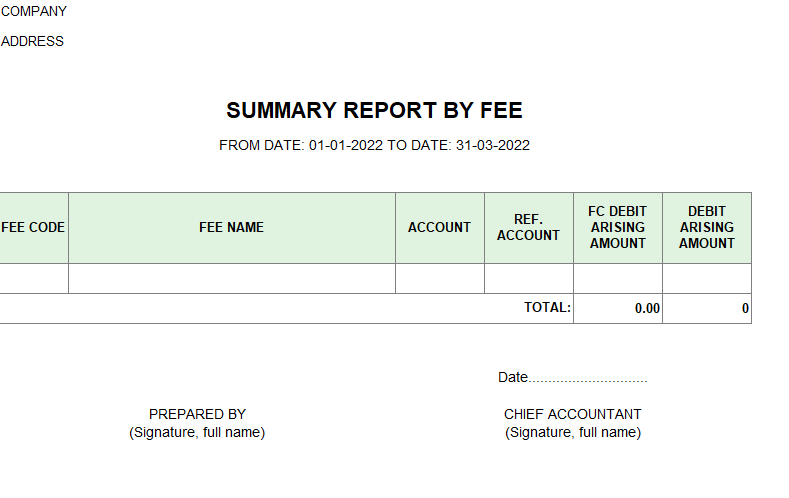
Task: Select the 0 debit total value
Action: pos(745,308)
